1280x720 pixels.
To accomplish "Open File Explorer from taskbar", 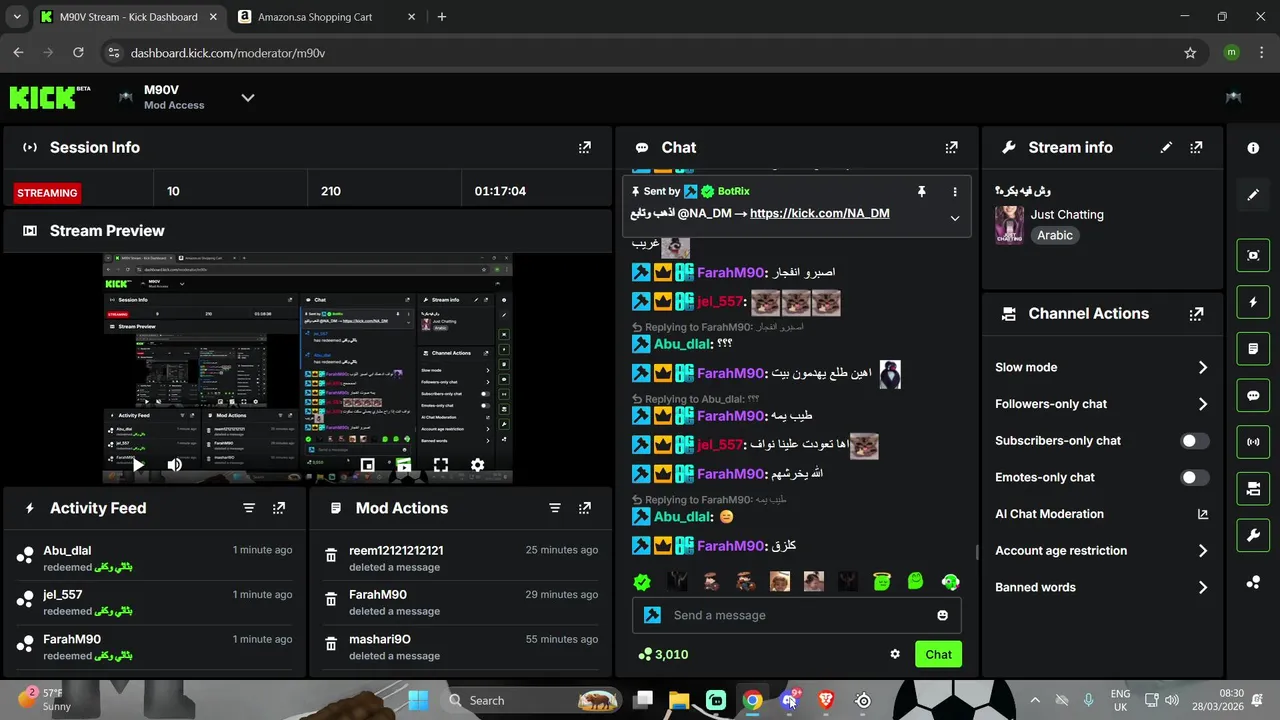I will 679,700.
